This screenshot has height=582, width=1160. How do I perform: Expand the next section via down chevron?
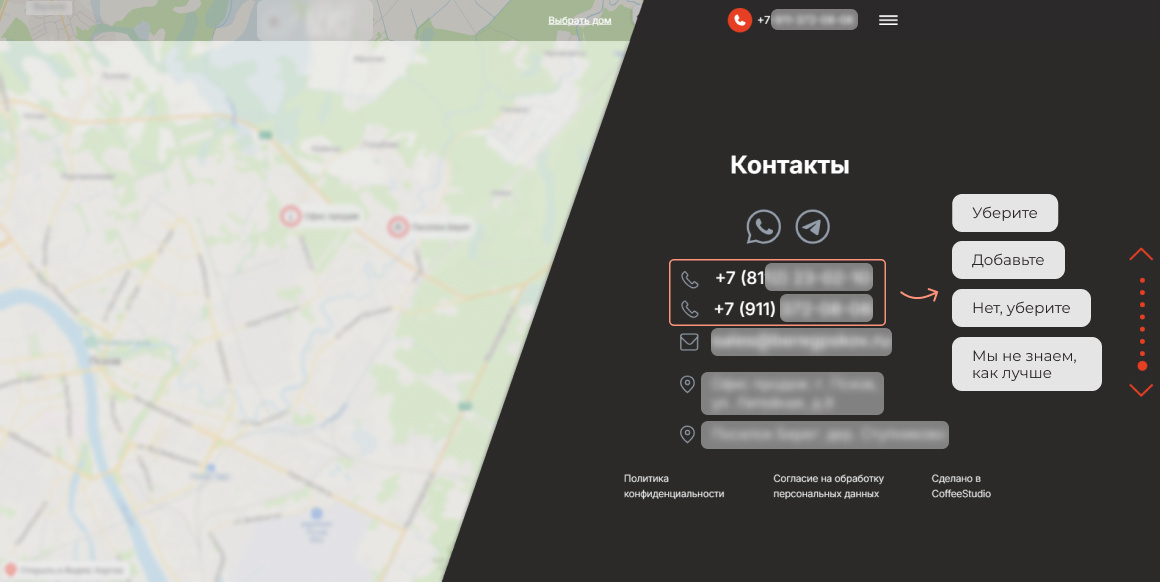coord(1141,390)
